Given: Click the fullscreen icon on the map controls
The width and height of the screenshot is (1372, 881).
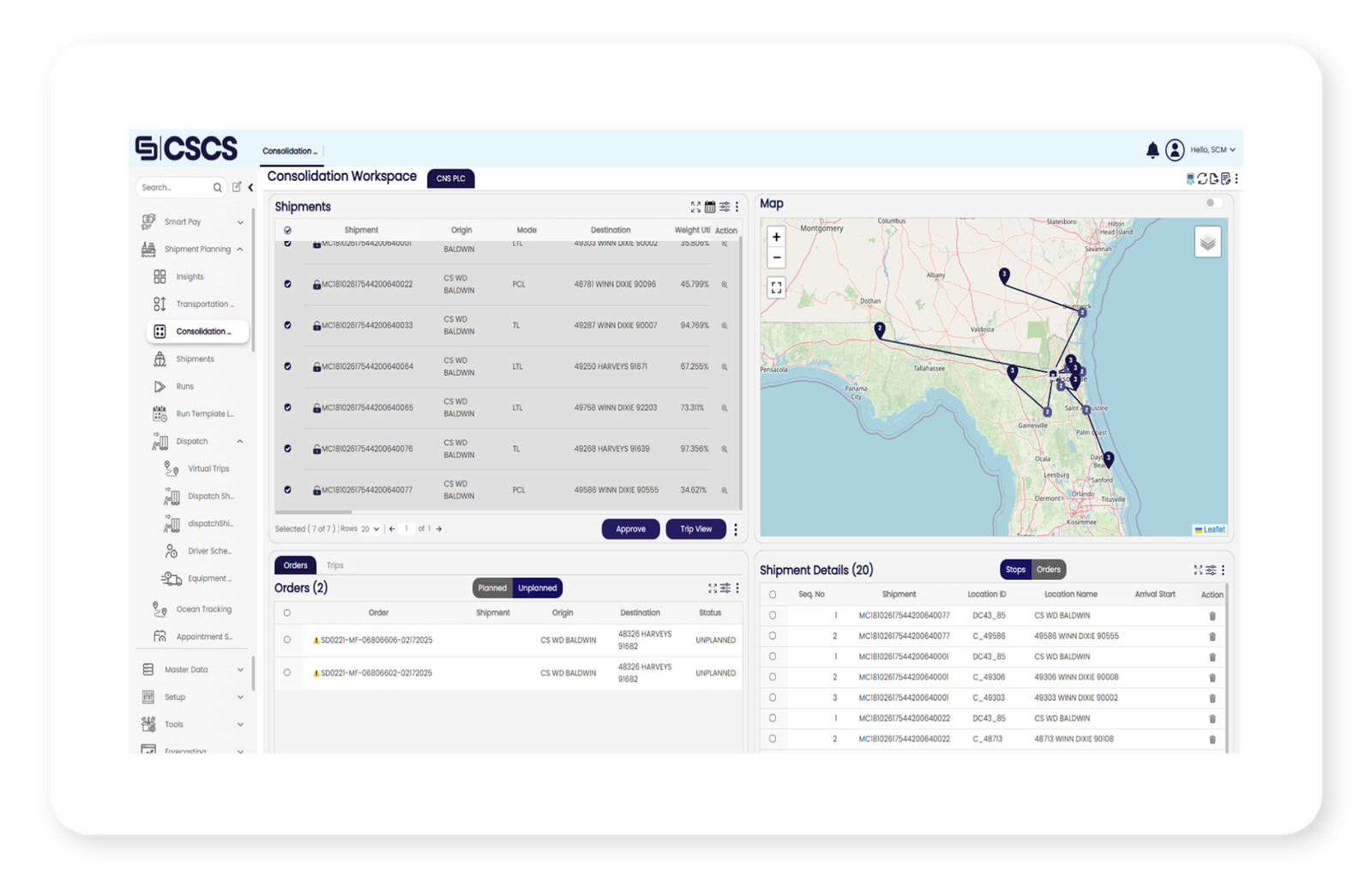Looking at the screenshot, I should pos(776,286).
